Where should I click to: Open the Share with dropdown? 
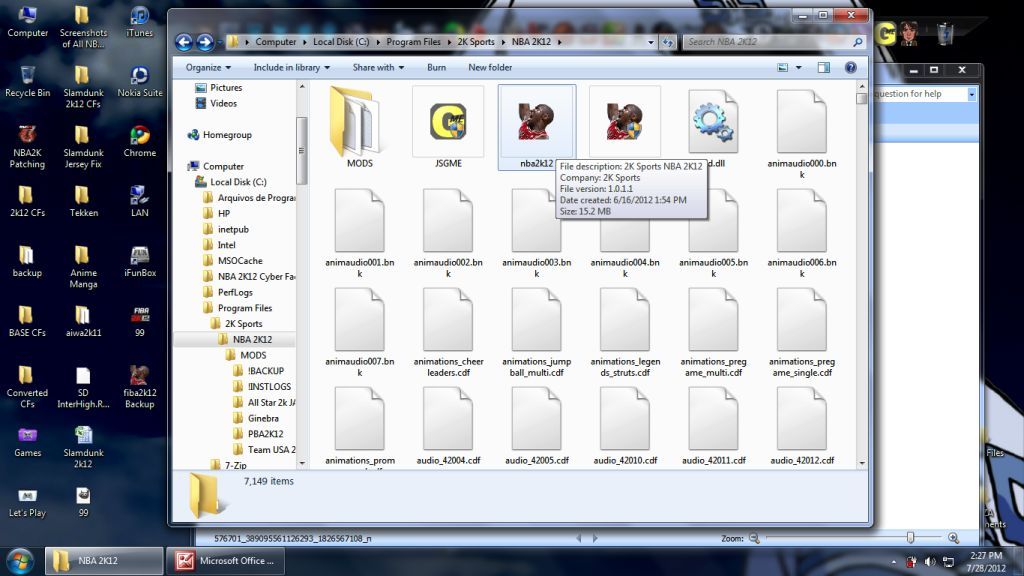point(378,67)
